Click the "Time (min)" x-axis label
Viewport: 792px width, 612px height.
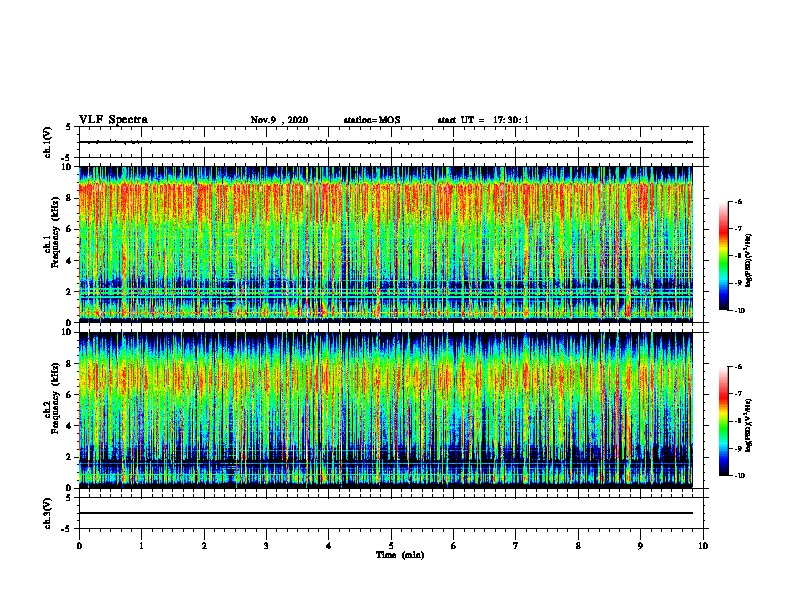pyautogui.click(x=400, y=555)
